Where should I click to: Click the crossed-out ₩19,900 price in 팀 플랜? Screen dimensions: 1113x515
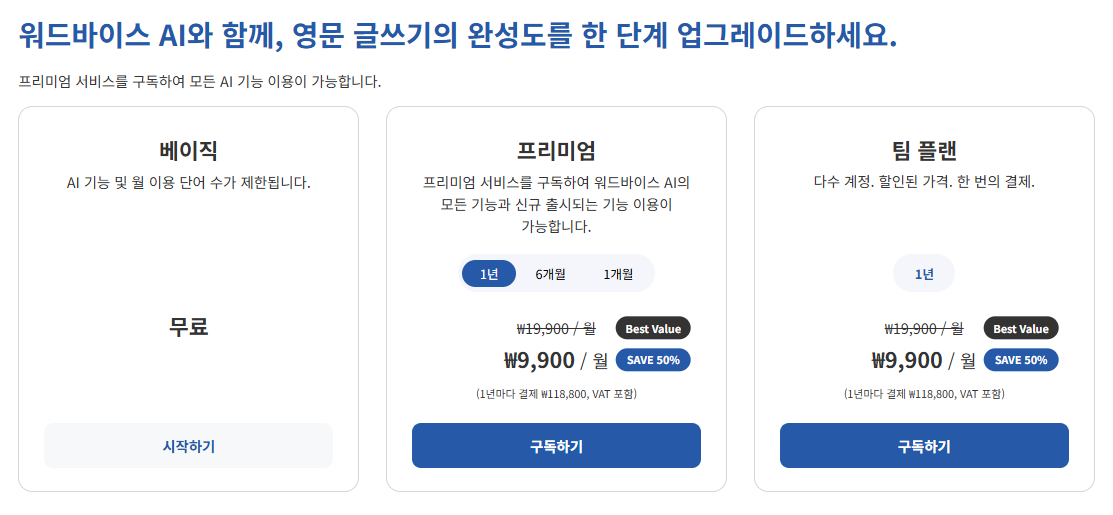point(924,328)
